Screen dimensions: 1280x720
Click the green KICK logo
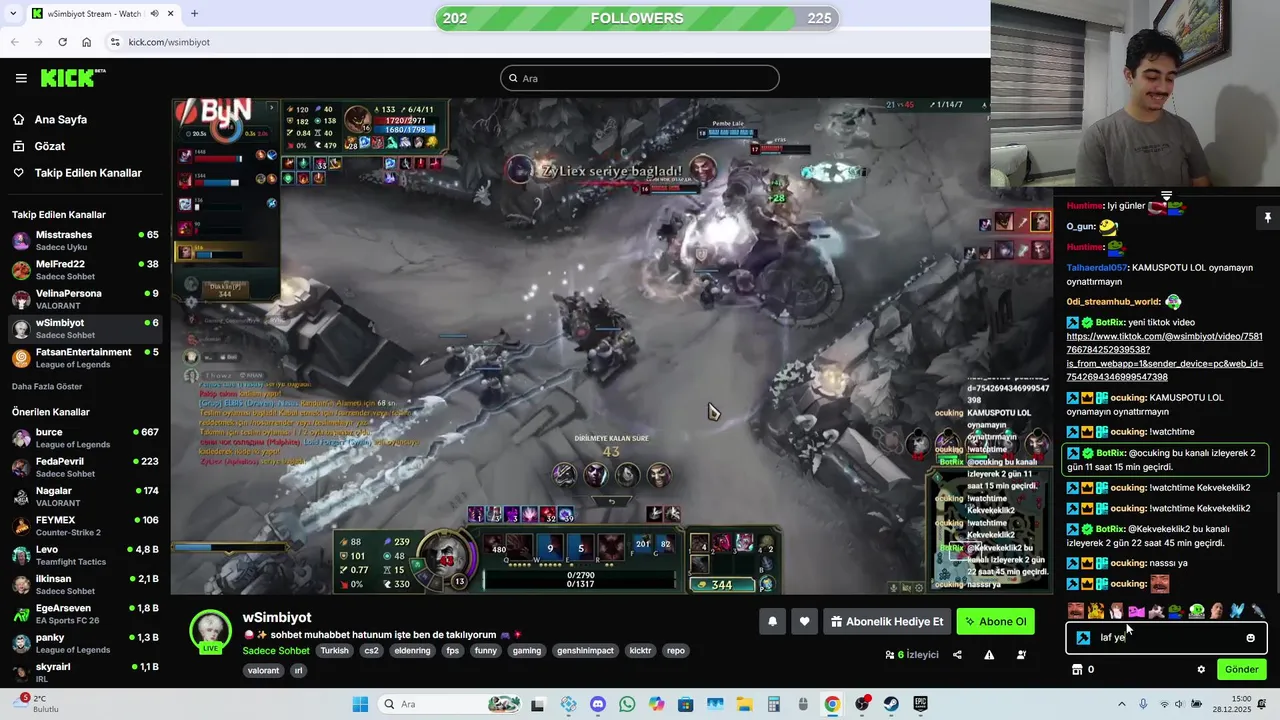point(73,78)
